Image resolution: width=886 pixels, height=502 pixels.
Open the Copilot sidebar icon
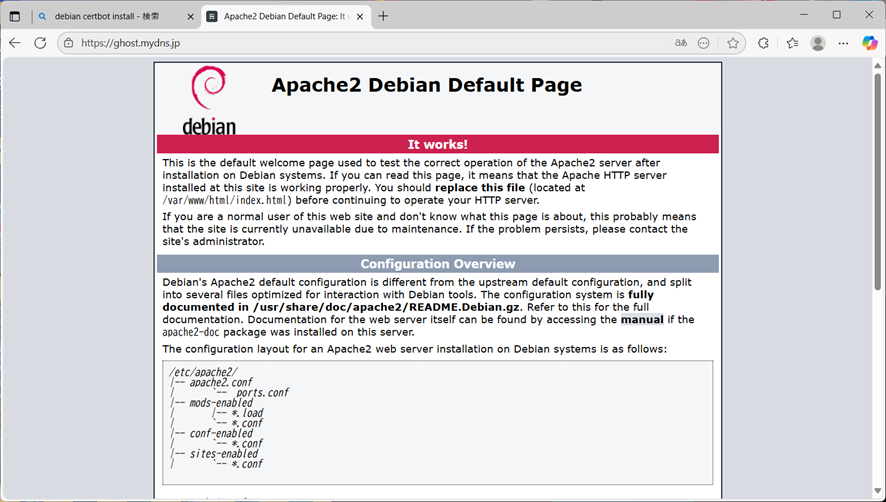[x=870, y=43]
